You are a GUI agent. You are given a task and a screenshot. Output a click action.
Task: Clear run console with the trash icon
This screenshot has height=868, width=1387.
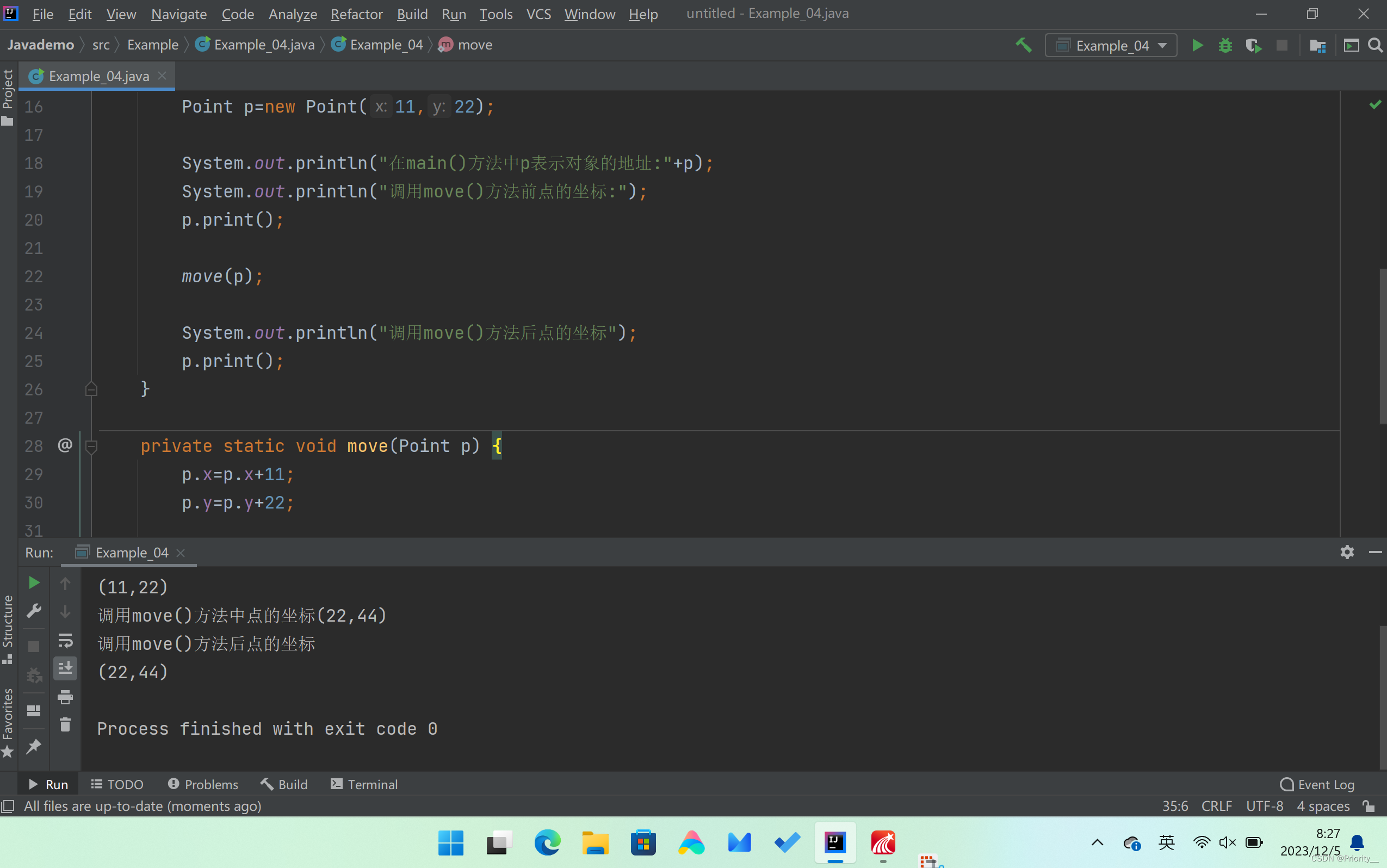click(x=65, y=725)
